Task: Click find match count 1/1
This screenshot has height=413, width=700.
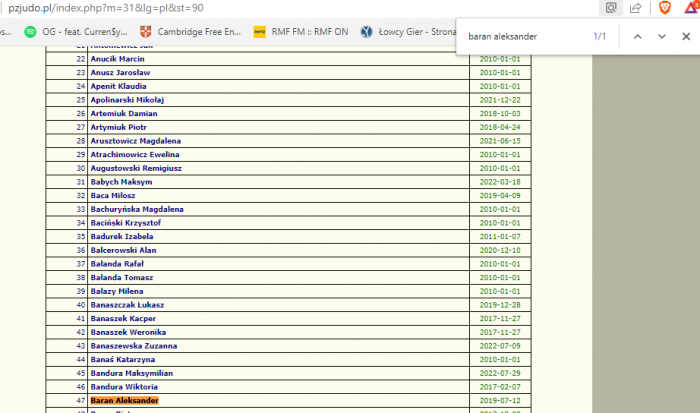Action: click(x=600, y=37)
